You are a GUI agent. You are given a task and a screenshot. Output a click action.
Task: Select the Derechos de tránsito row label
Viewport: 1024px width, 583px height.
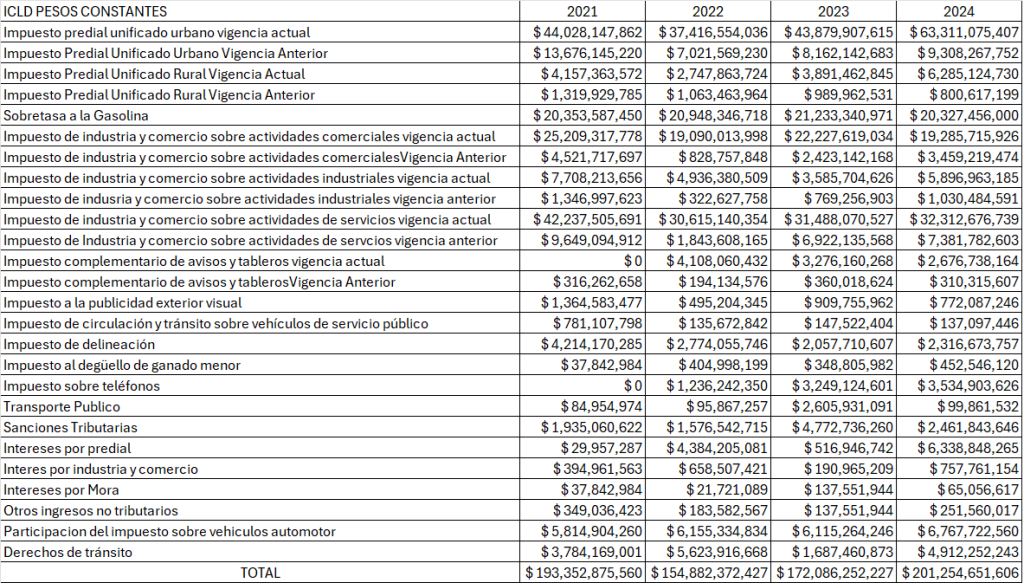point(67,552)
